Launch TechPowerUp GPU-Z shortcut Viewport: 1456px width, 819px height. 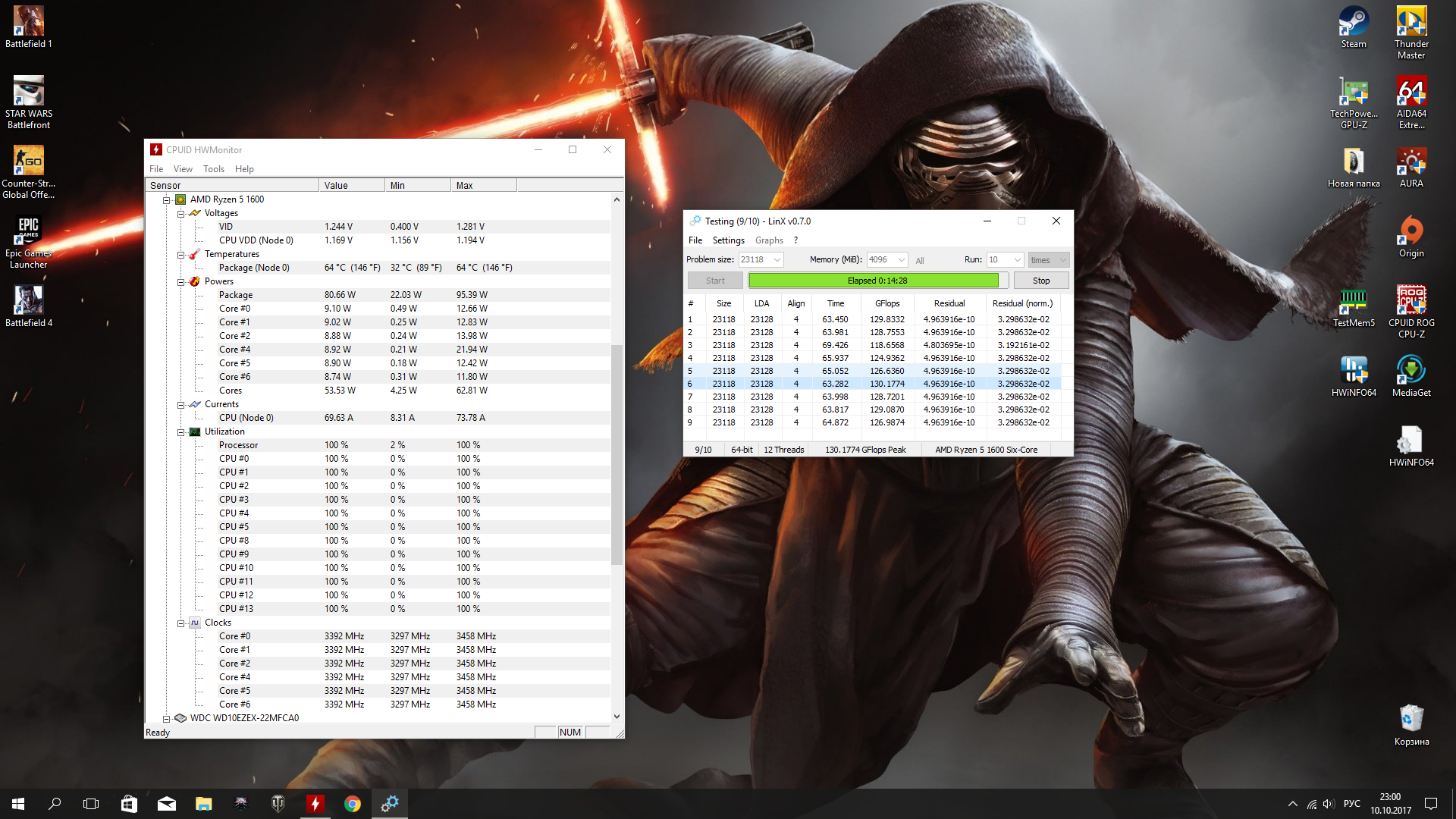(x=1354, y=93)
